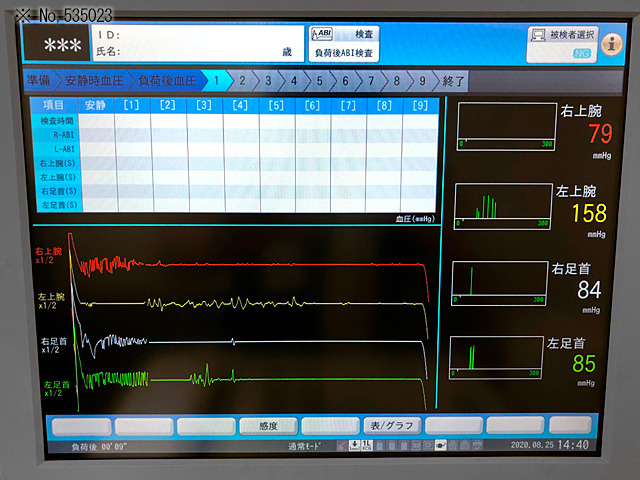Click the R-ABI row label
640x480 pixels.
pyautogui.click(x=64, y=135)
